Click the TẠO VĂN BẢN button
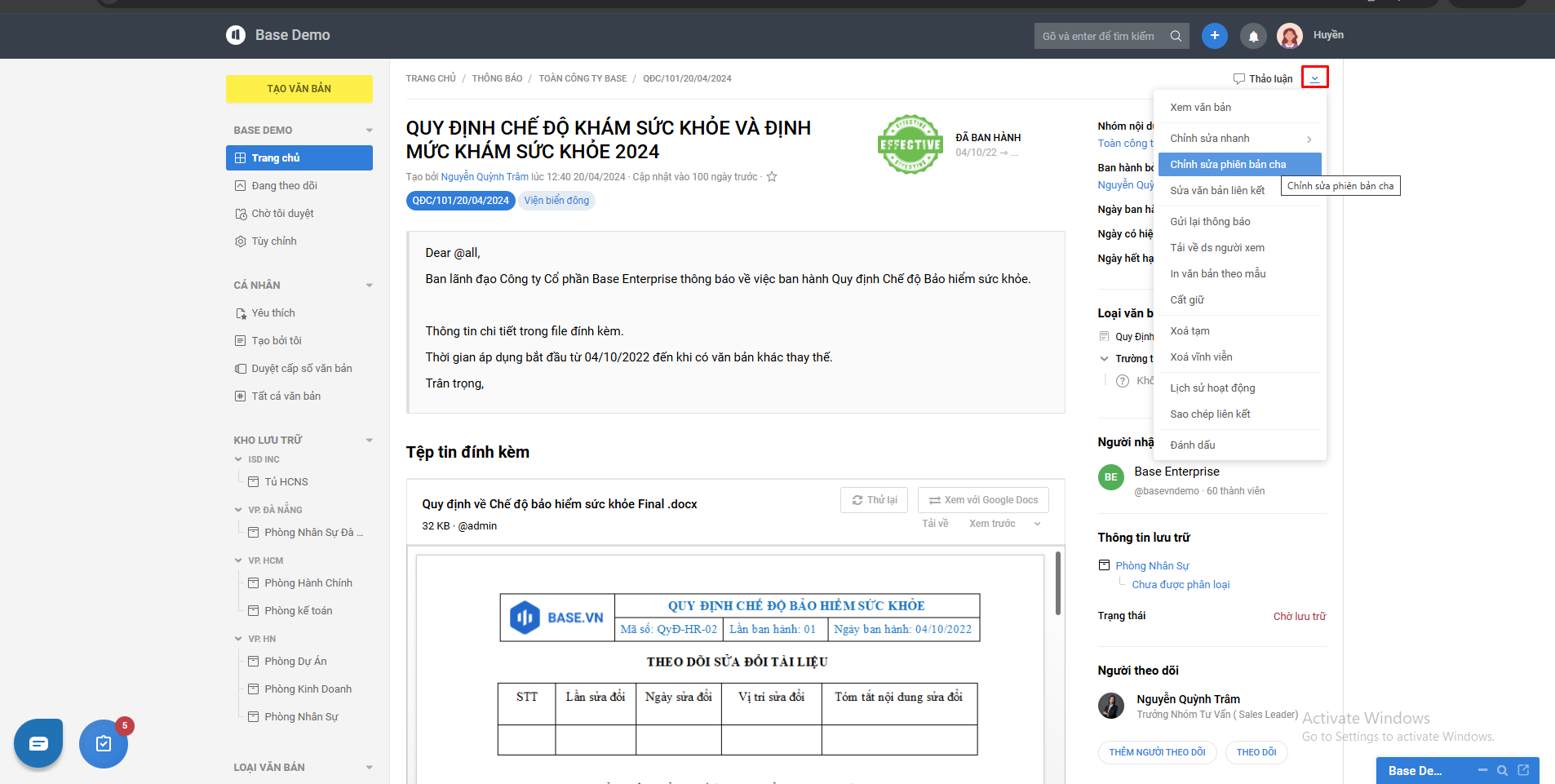 click(299, 89)
